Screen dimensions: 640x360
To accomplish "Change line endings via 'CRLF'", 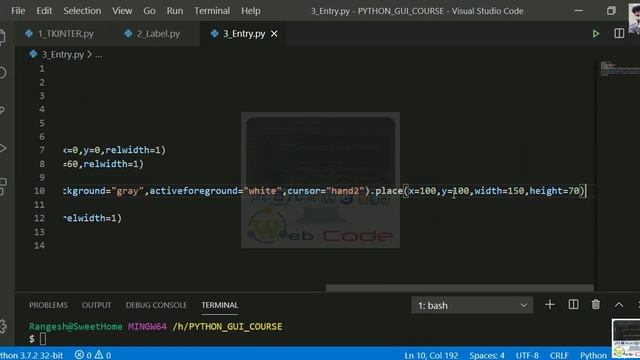I will click(559, 355).
